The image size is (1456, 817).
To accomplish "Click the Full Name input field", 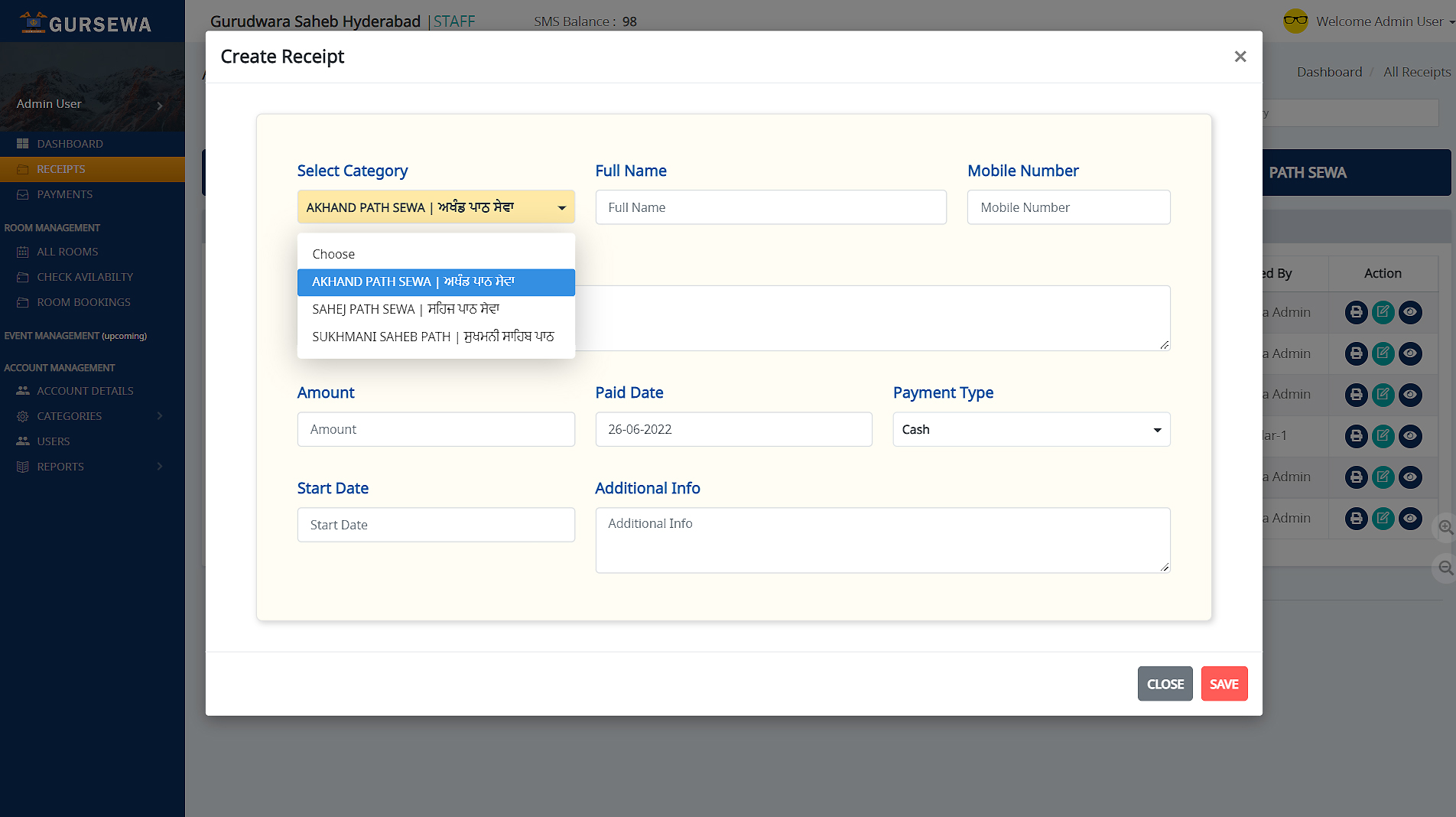I will pyautogui.click(x=770, y=207).
